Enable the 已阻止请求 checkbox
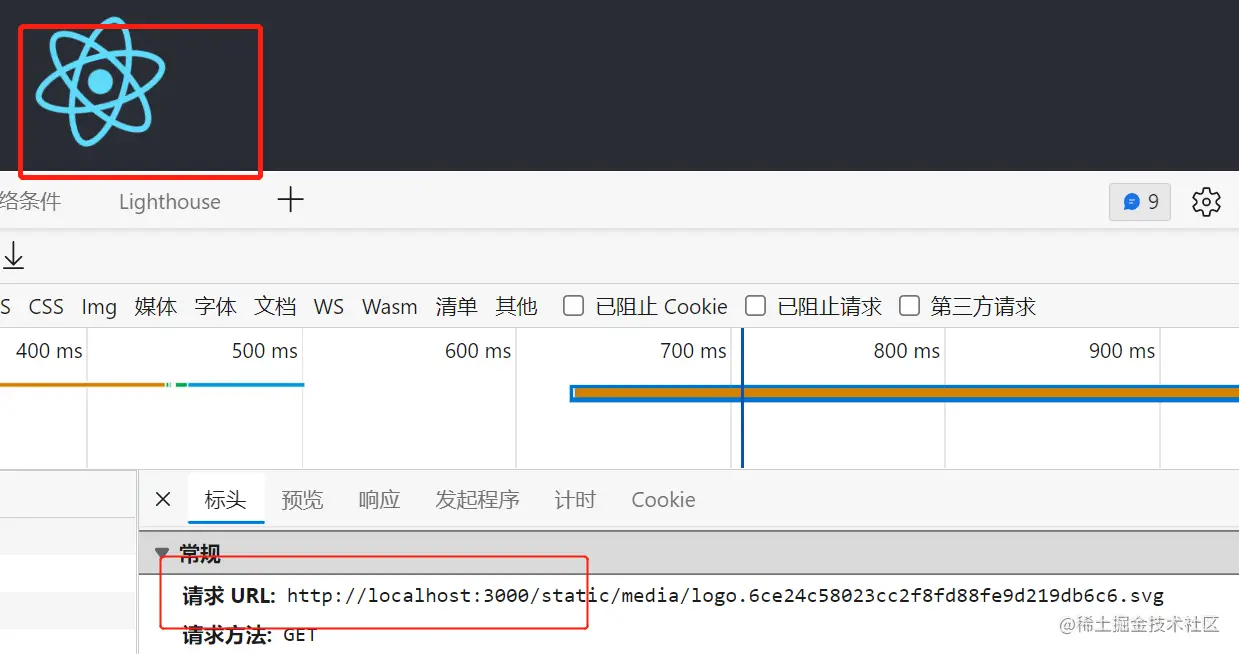This screenshot has width=1239, height=654. (756, 306)
